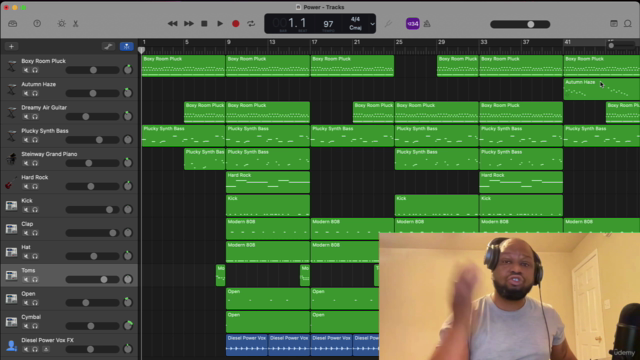This screenshot has height=360, width=640.
Task: Adjust Kick track pan knob
Action: tap(128, 209)
